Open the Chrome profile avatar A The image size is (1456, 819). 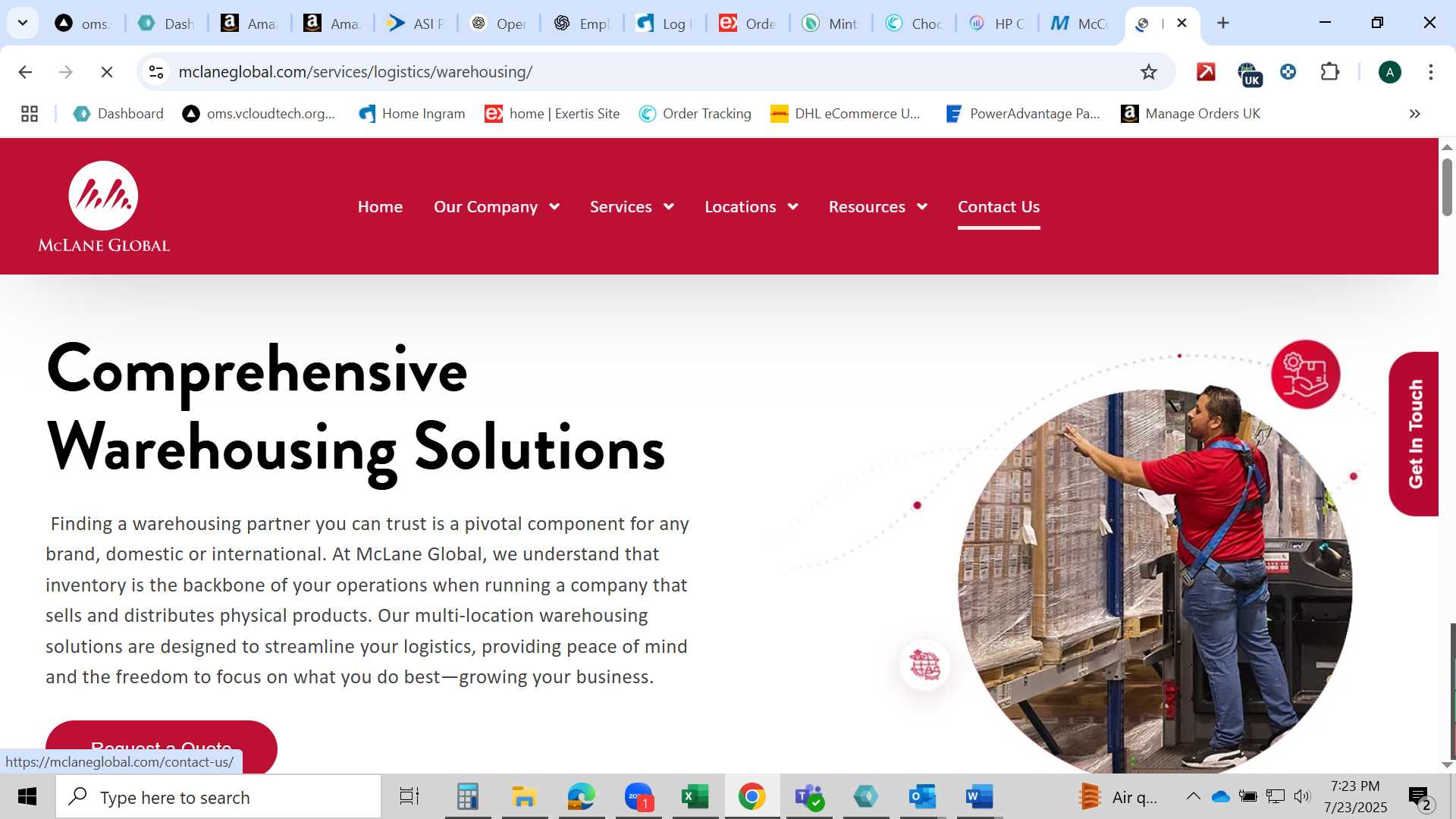click(1389, 72)
